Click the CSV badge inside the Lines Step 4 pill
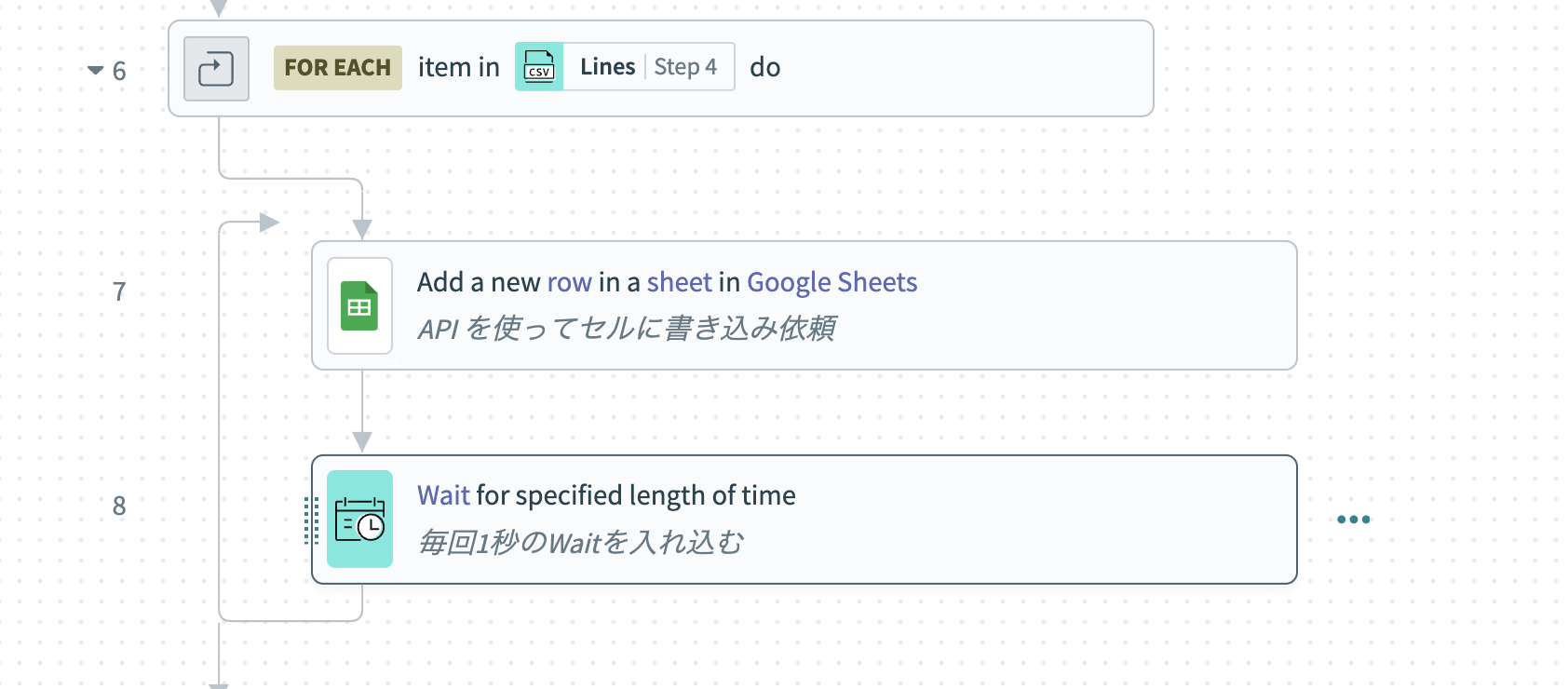Screen dimensions: 1568x689 click(x=540, y=66)
